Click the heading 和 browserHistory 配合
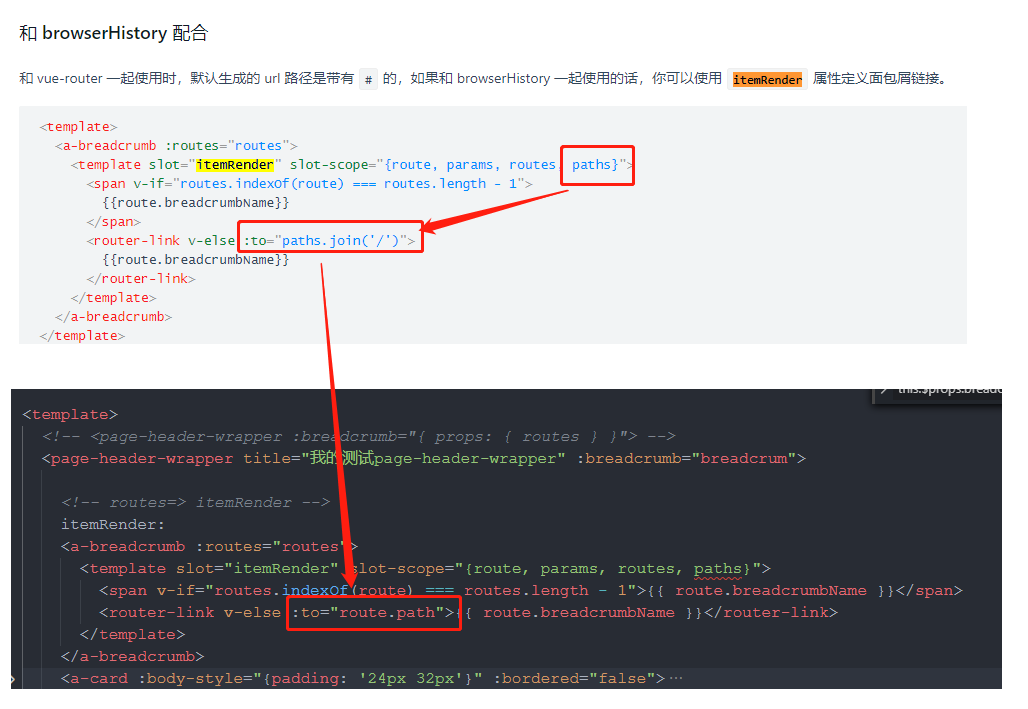The width and height of the screenshot is (1028, 709). tap(113, 32)
